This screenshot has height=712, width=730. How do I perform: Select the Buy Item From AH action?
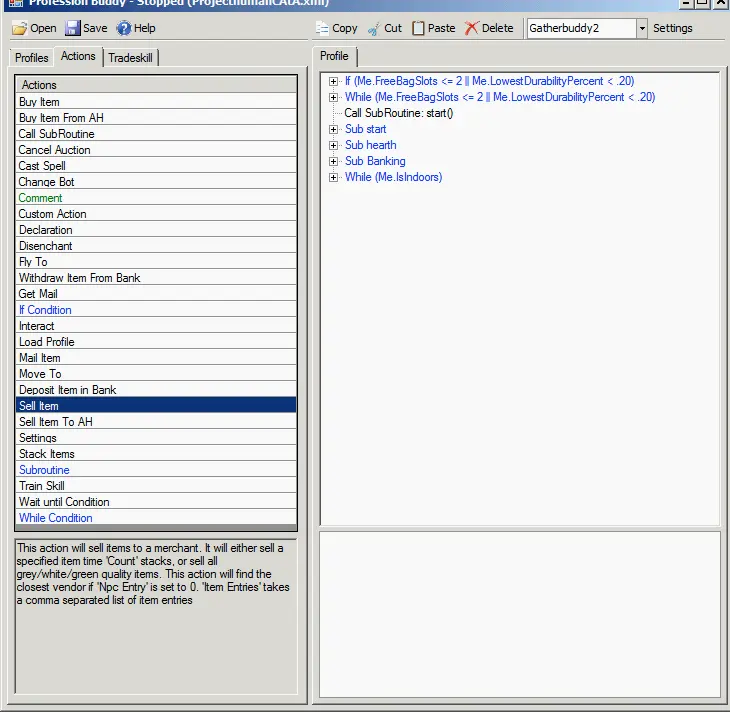click(x=61, y=118)
